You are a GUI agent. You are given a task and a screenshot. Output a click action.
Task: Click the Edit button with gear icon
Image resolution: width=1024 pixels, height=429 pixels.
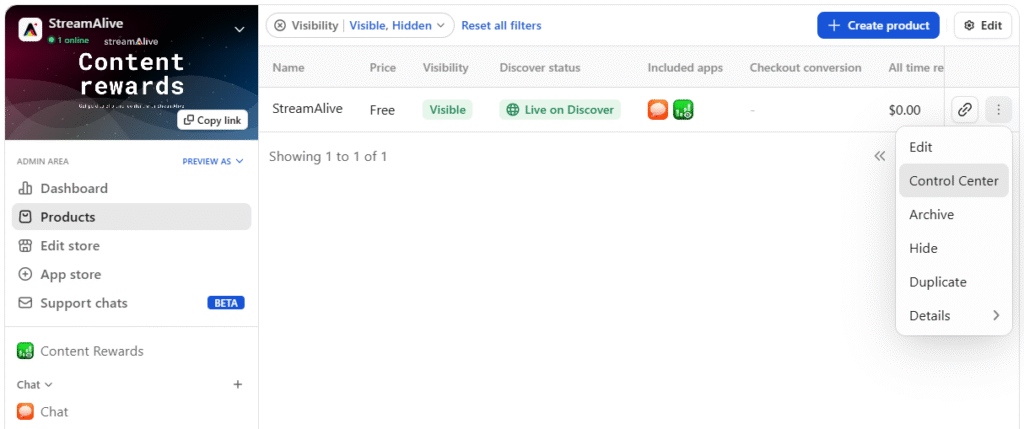(x=983, y=25)
